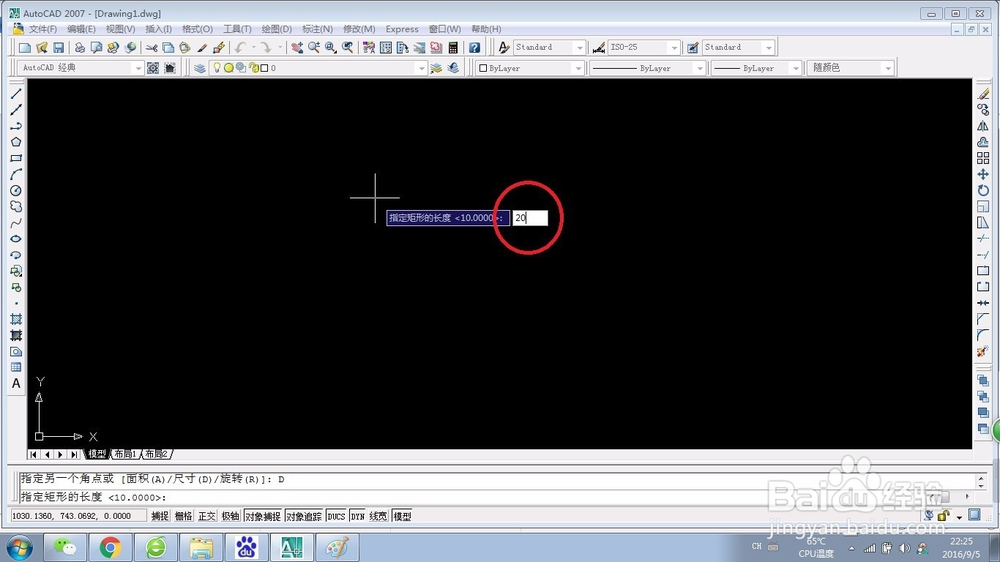Click the Match Properties brush icon
The width and height of the screenshot is (1000, 562).
202,47
